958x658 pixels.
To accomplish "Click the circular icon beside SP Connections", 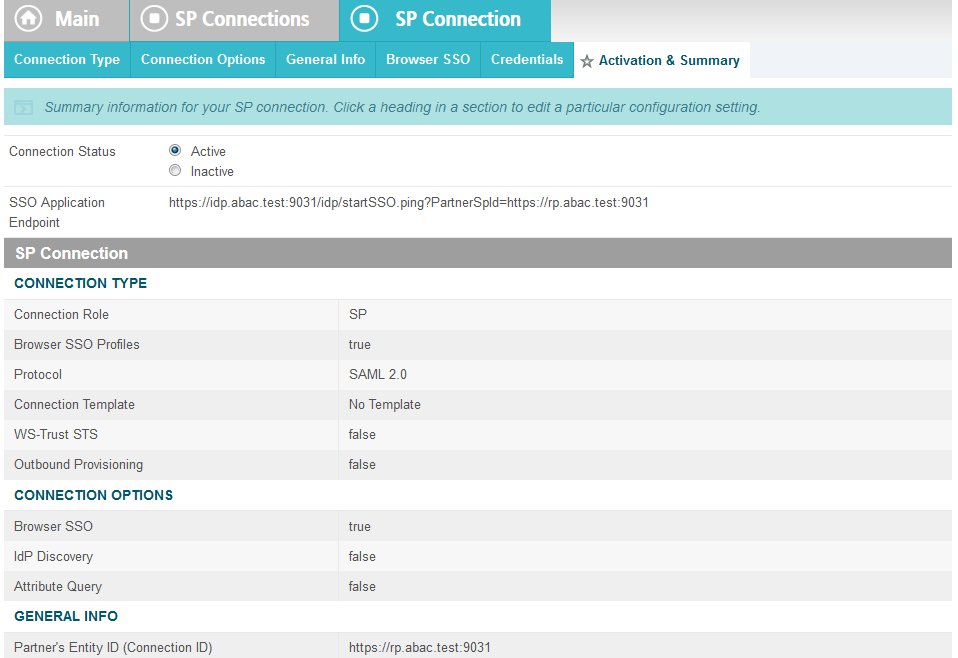I will click(154, 18).
